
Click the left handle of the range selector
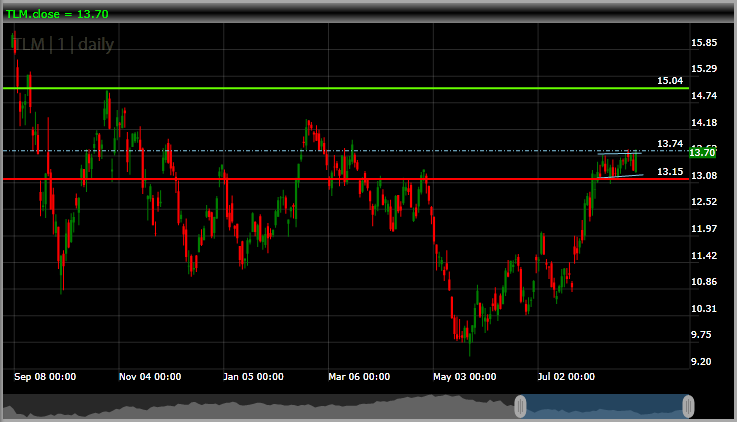[520, 406]
